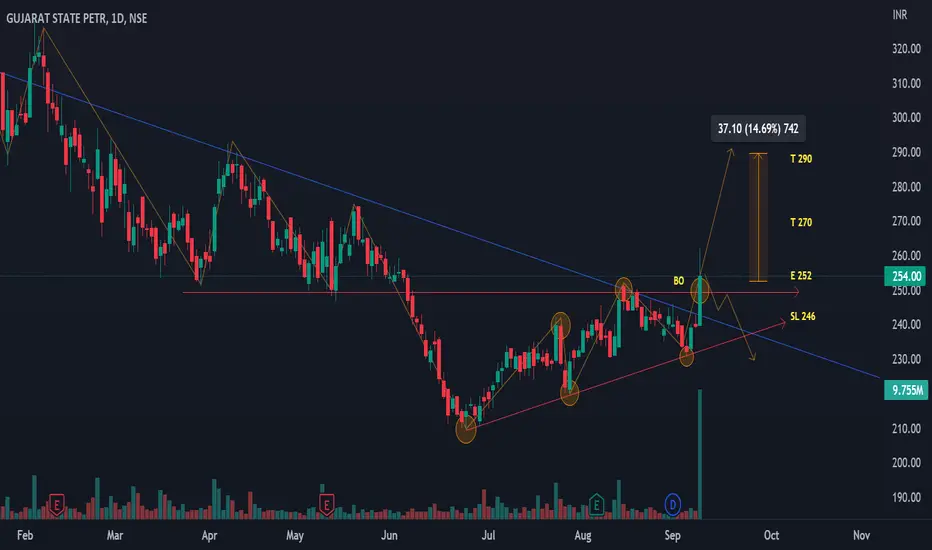932x550 pixels.
Task: Select the SL 246 stop-loss label
Action: tap(802, 316)
